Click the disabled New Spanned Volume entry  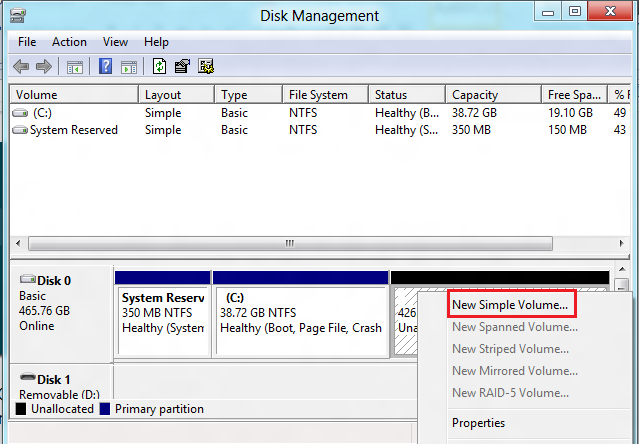point(515,327)
